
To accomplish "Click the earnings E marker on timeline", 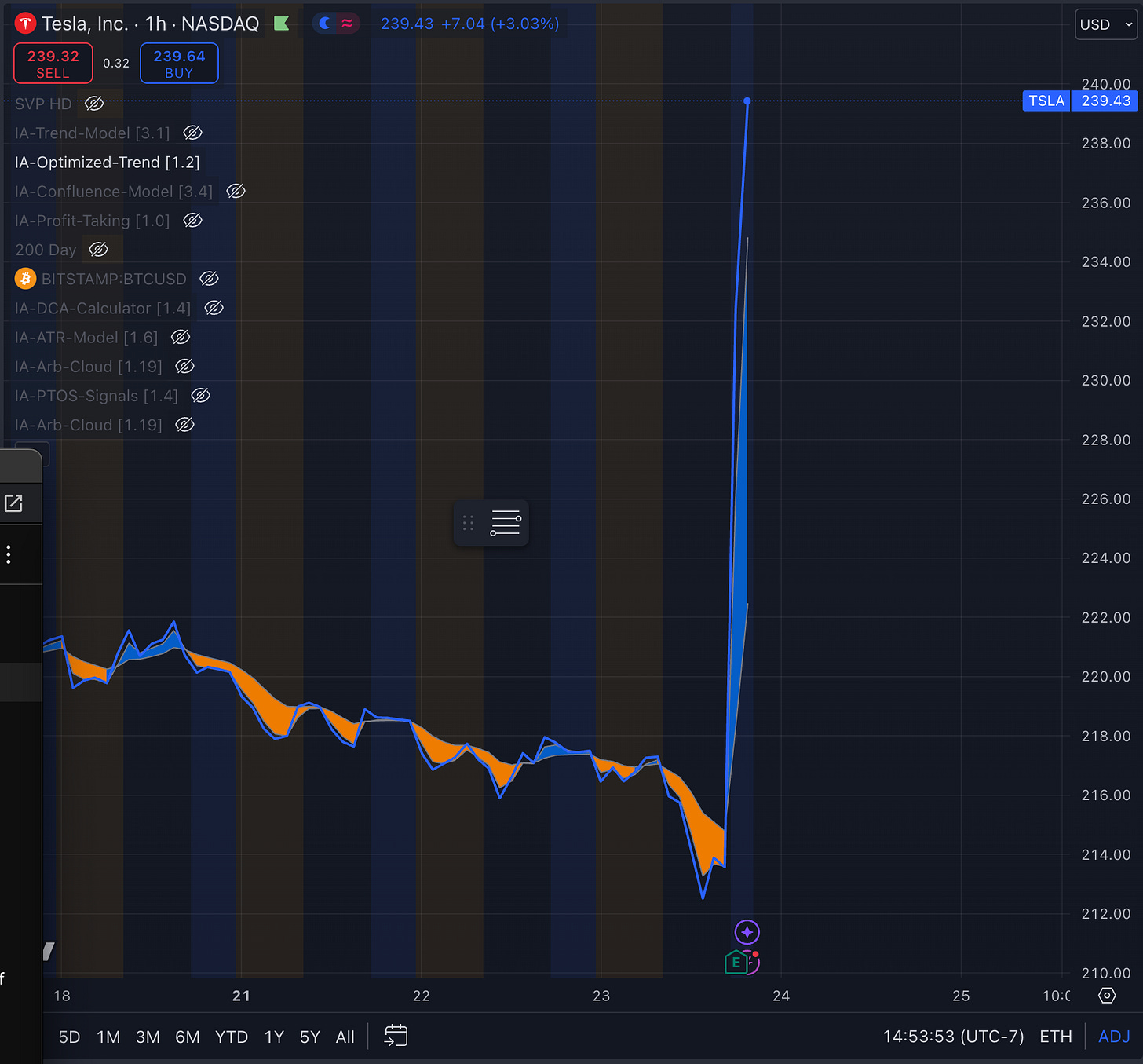I will click(x=736, y=962).
